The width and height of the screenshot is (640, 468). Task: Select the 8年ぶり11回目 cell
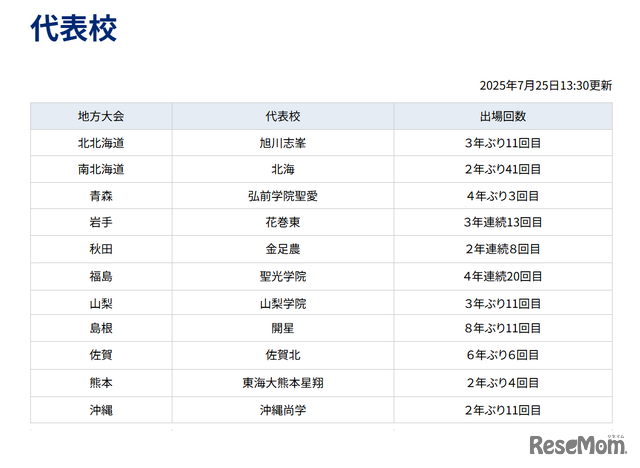click(x=503, y=328)
